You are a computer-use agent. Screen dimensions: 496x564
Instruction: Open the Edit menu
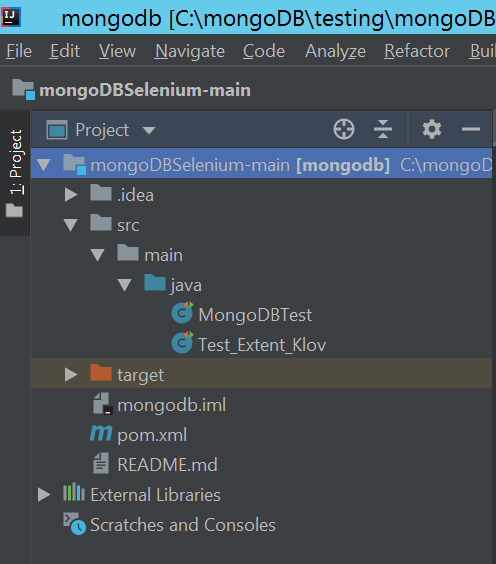coord(65,51)
